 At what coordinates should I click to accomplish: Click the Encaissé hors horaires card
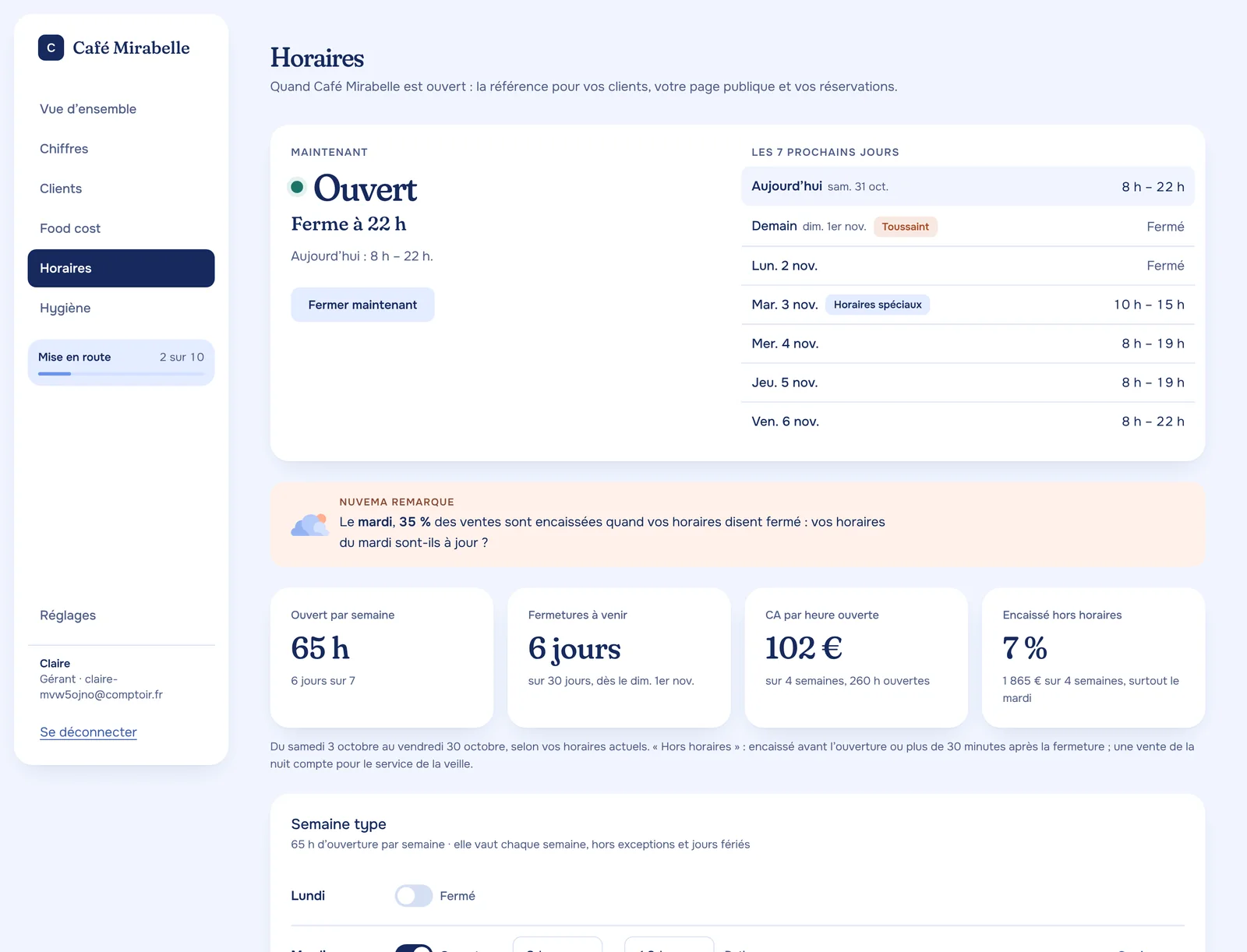pyautogui.click(x=1093, y=658)
